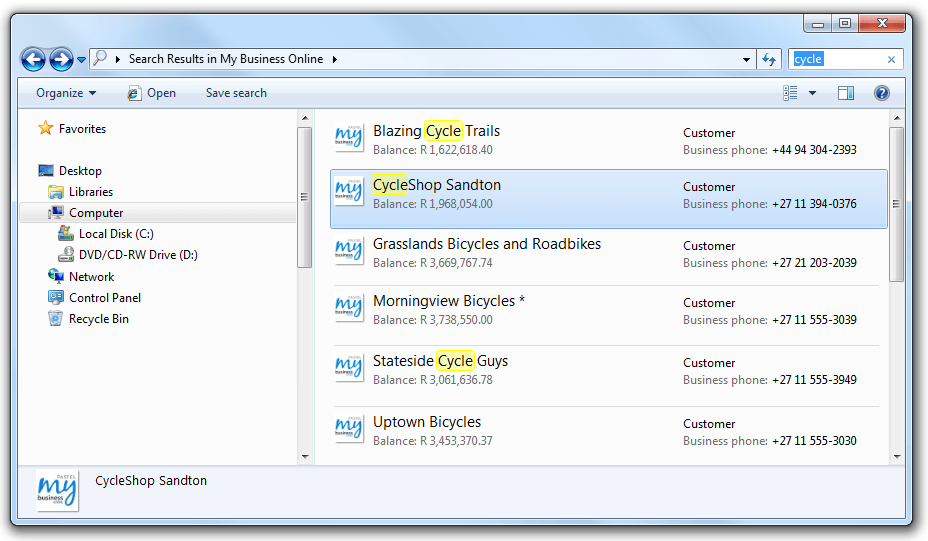Select Grasslands Bicycles and Roadbikes result
This screenshot has height=541, width=928.
pyautogui.click(x=487, y=244)
